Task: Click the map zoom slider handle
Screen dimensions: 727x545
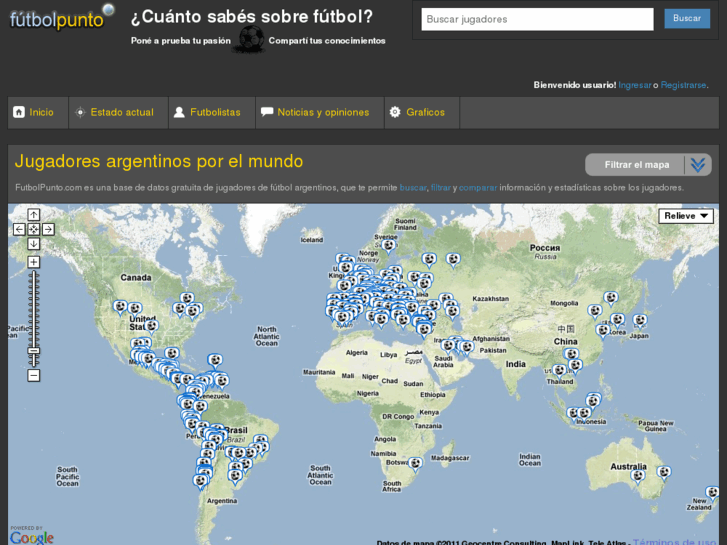Action: pos(33,351)
